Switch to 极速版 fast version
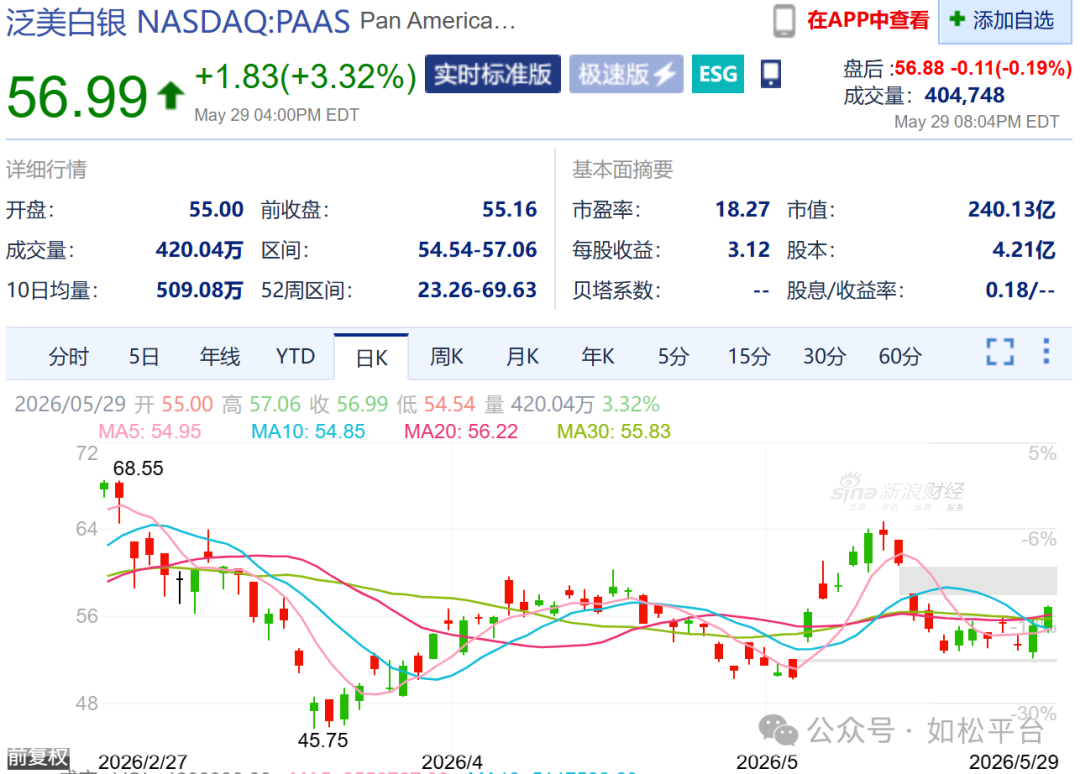This screenshot has height=774, width=1080. (x=625, y=74)
